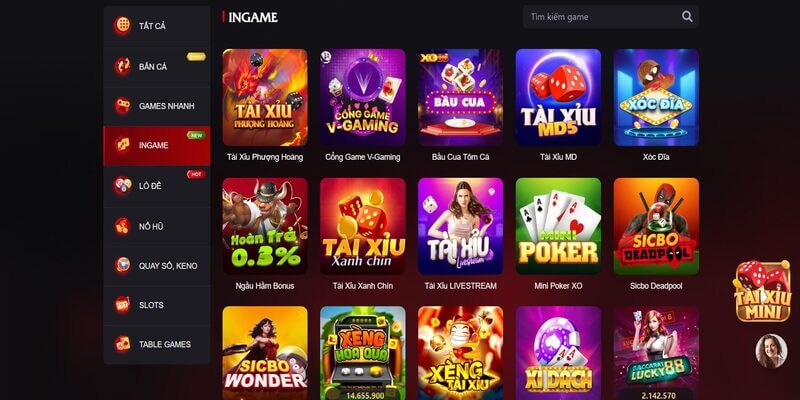Click the Tài Xỉu LIVESTREAM title link

click(x=461, y=286)
